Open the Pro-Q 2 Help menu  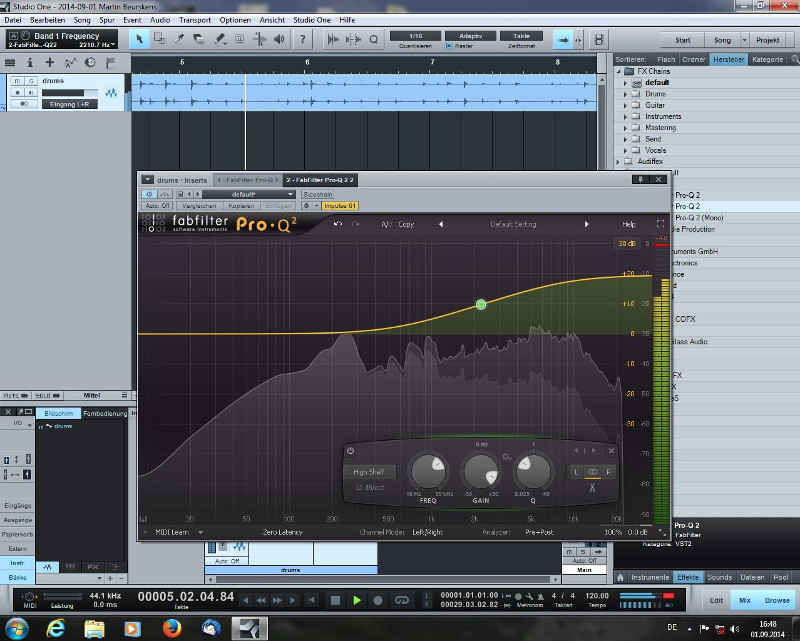point(629,224)
